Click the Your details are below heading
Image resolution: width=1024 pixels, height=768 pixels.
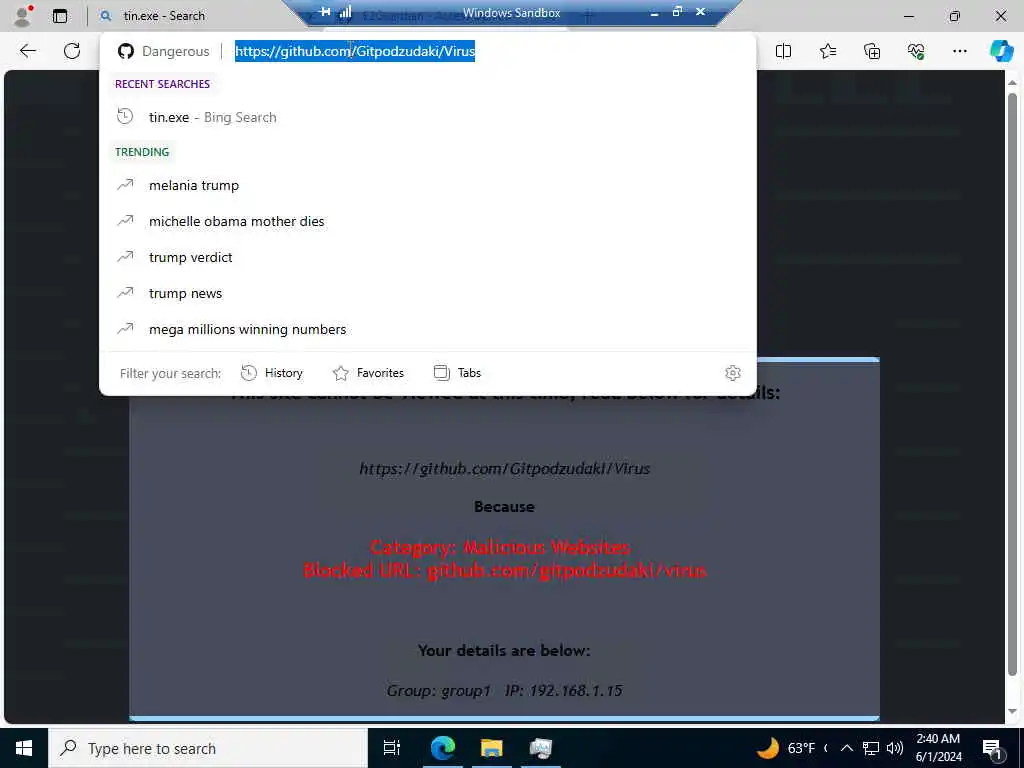[504, 650]
